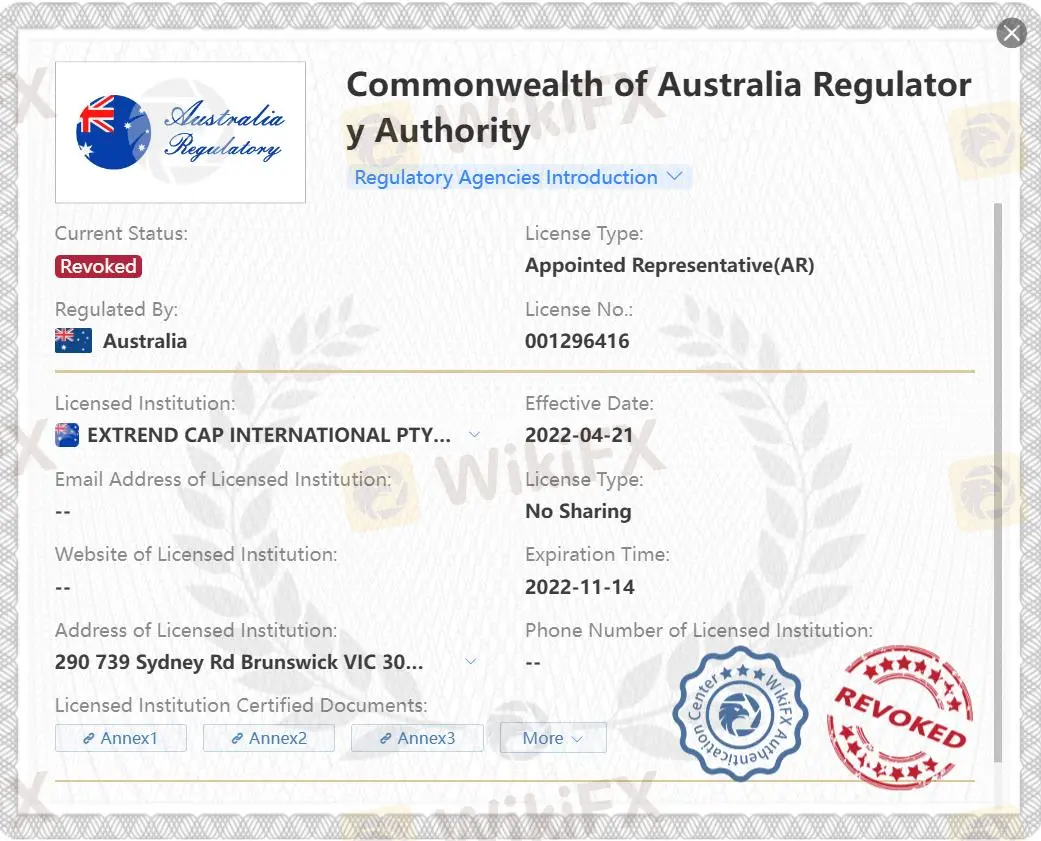Click license number 001296416
This screenshot has width=1041, height=841.
tap(577, 341)
